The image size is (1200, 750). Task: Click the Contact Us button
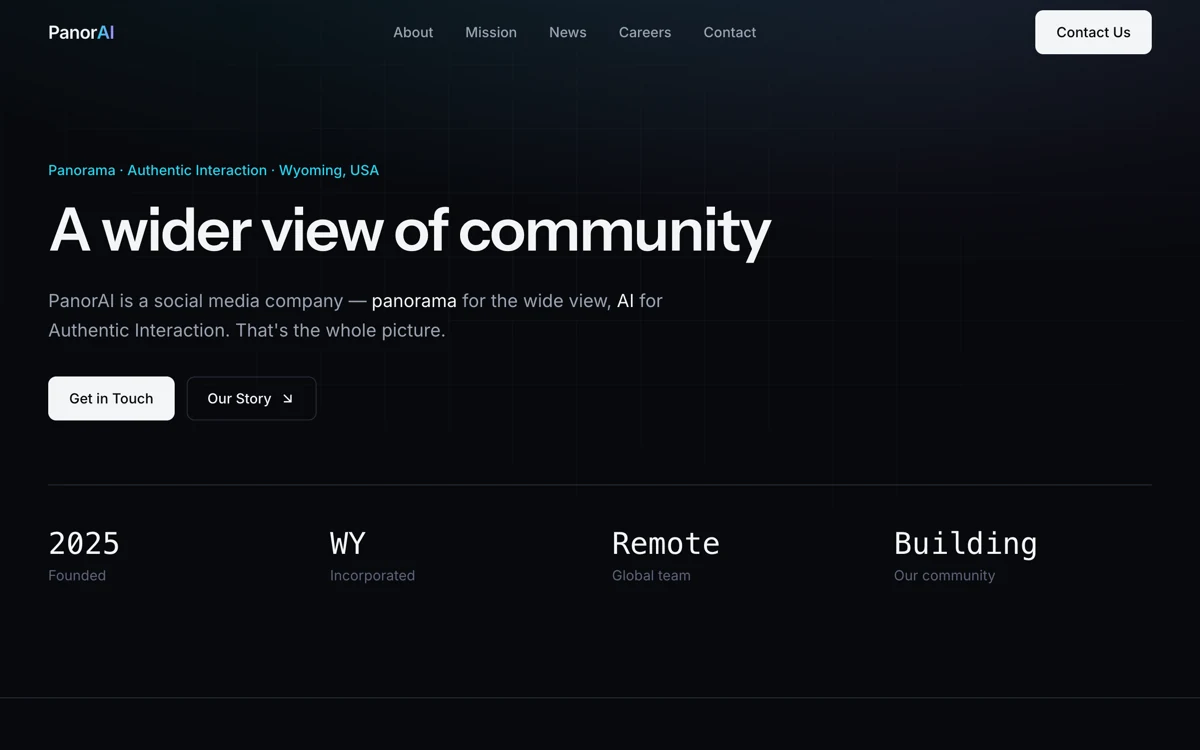[x=1093, y=32]
